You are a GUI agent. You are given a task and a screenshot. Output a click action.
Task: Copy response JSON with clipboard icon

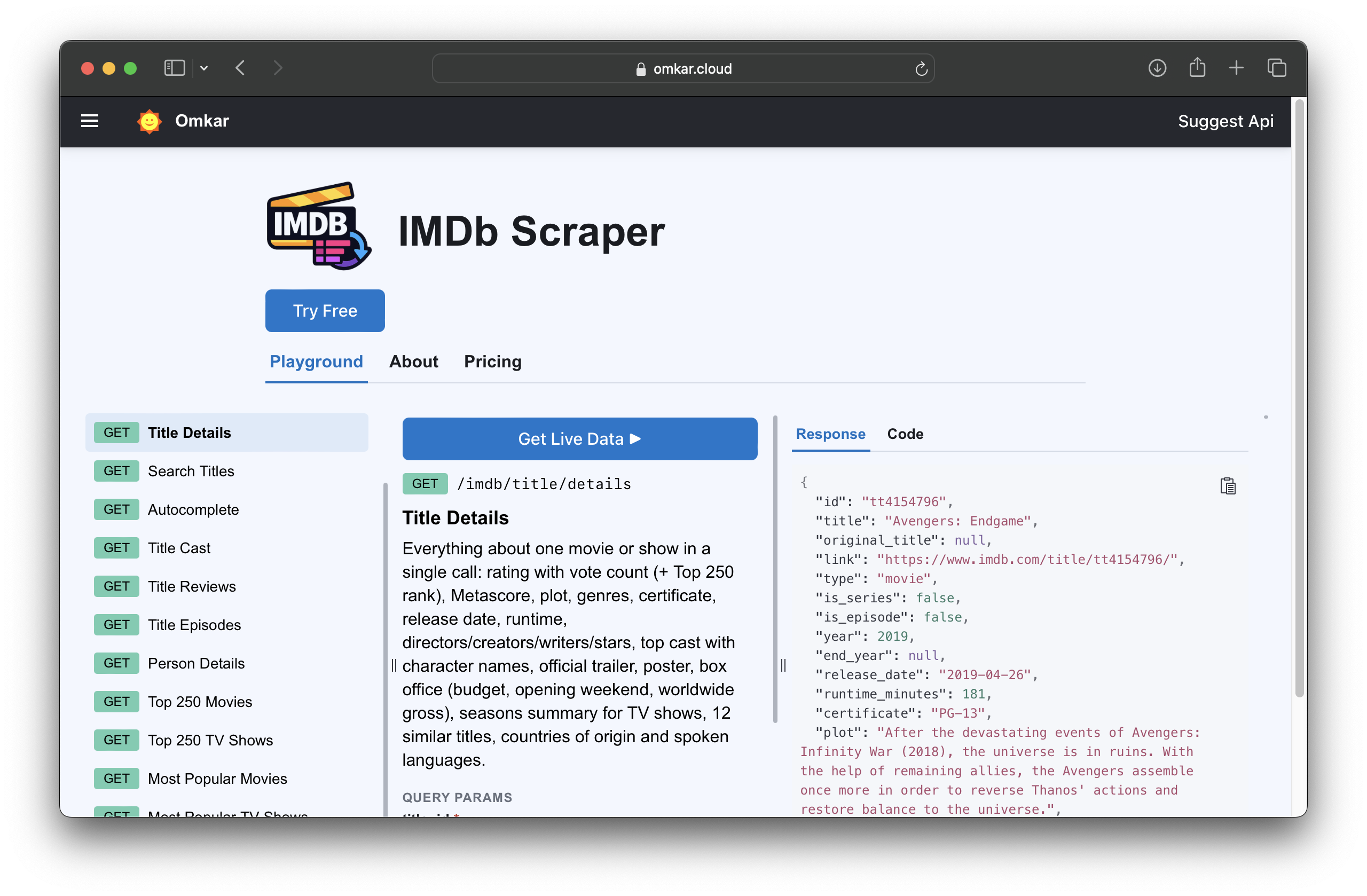[x=1228, y=486]
